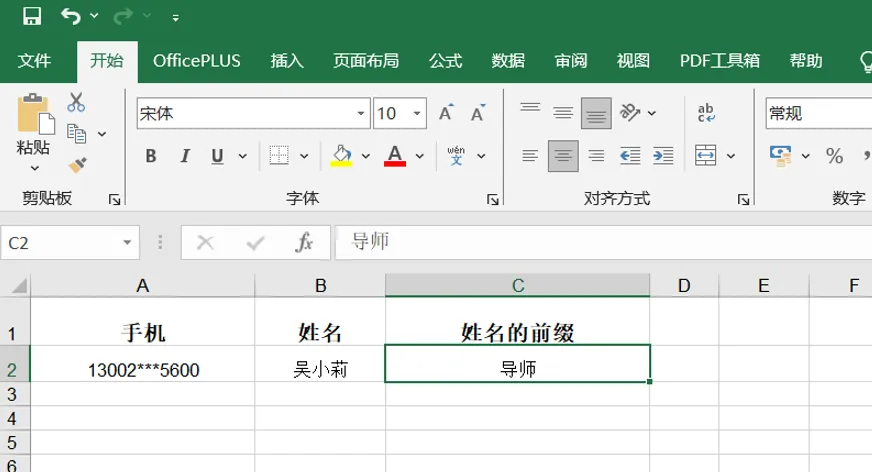
Task: Open the font size dropdown
Action: click(x=416, y=114)
